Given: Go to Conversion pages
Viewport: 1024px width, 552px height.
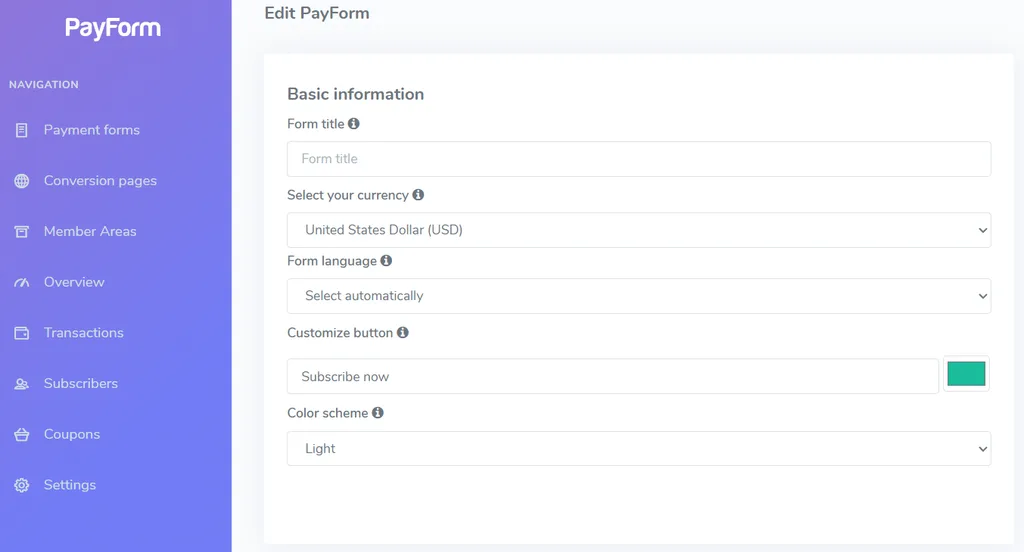Looking at the screenshot, I should 100,181.
